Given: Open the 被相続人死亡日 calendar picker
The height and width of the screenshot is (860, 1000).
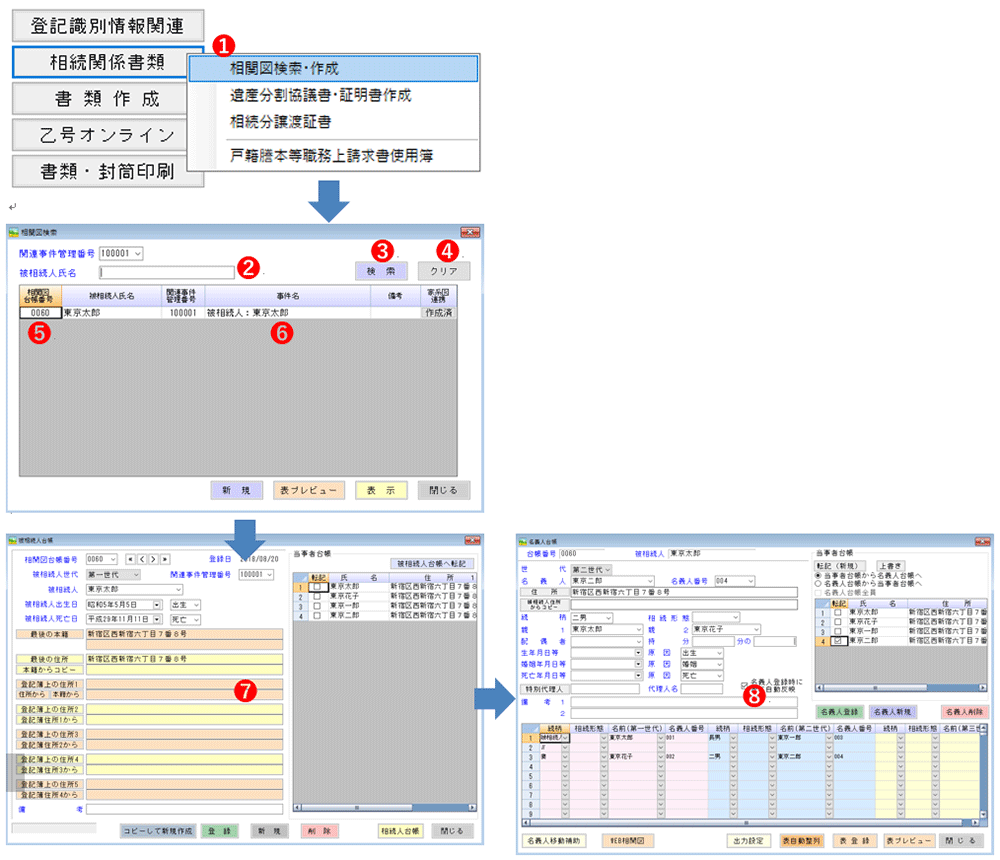Looking at the screenshot, I should pos(157,620).
